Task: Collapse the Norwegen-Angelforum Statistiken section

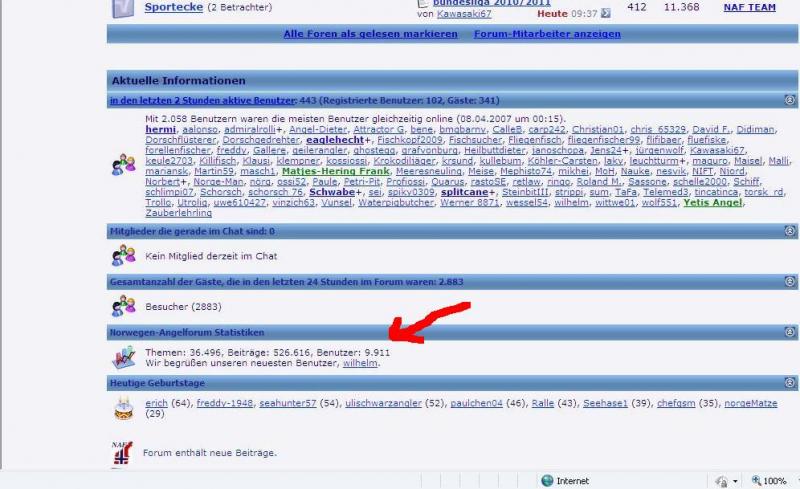Action: pos(789,332)
